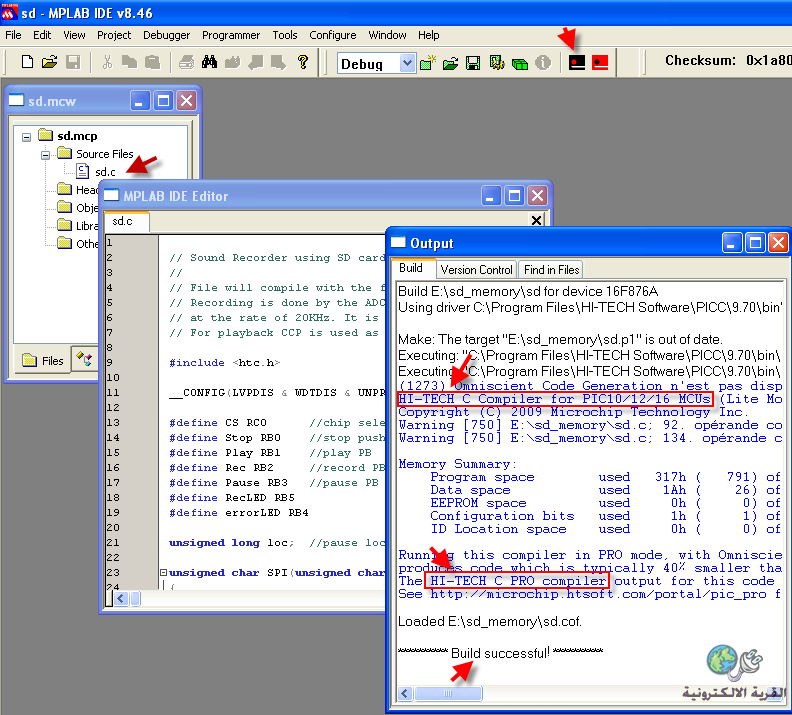
Task: Click the Cut scissors icon
Action: click(107, 62)
